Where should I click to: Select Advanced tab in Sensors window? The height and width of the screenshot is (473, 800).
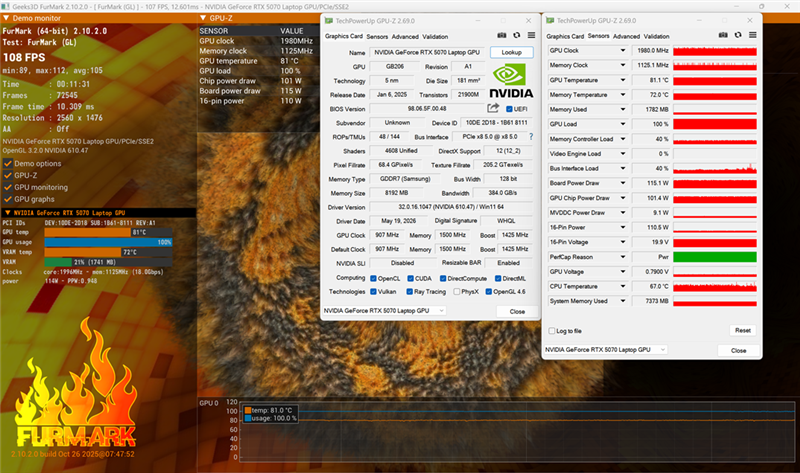pyautogui.click(x=627, y=37)
